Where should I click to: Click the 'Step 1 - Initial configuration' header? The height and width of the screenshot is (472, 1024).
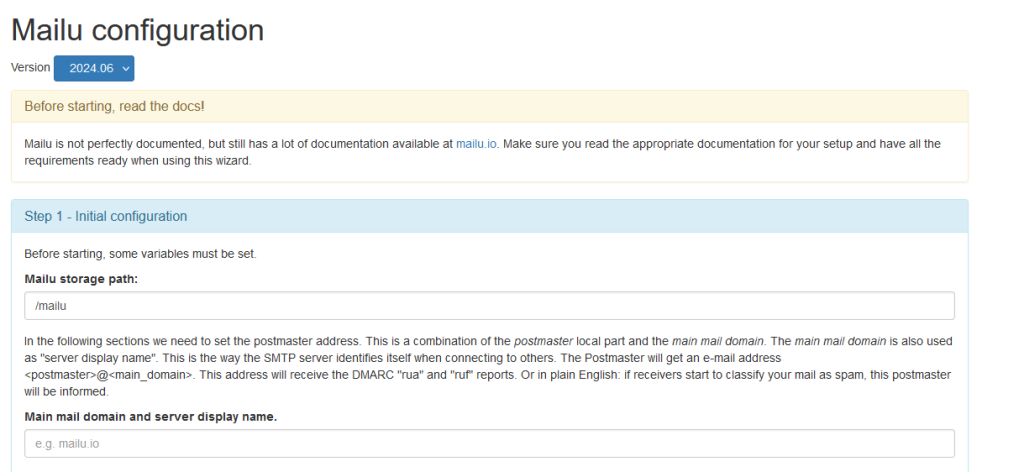(x=106, y=216)
